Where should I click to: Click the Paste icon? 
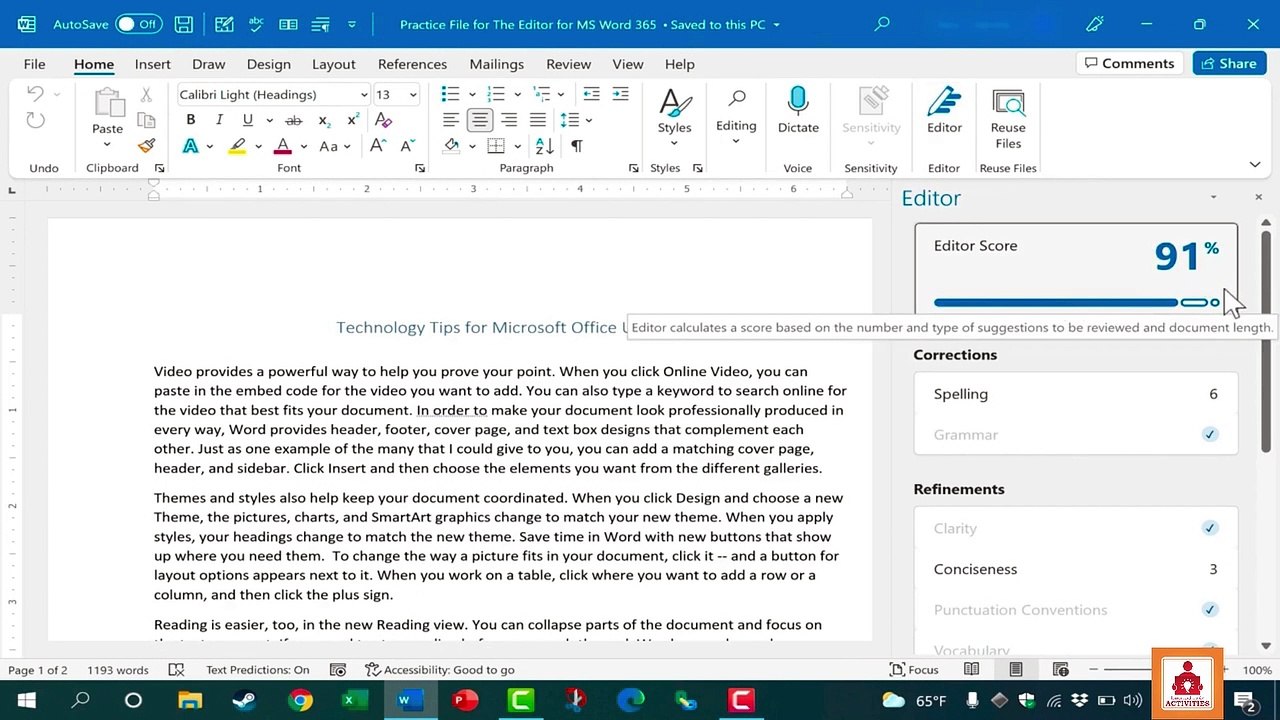tap(107, 103)
